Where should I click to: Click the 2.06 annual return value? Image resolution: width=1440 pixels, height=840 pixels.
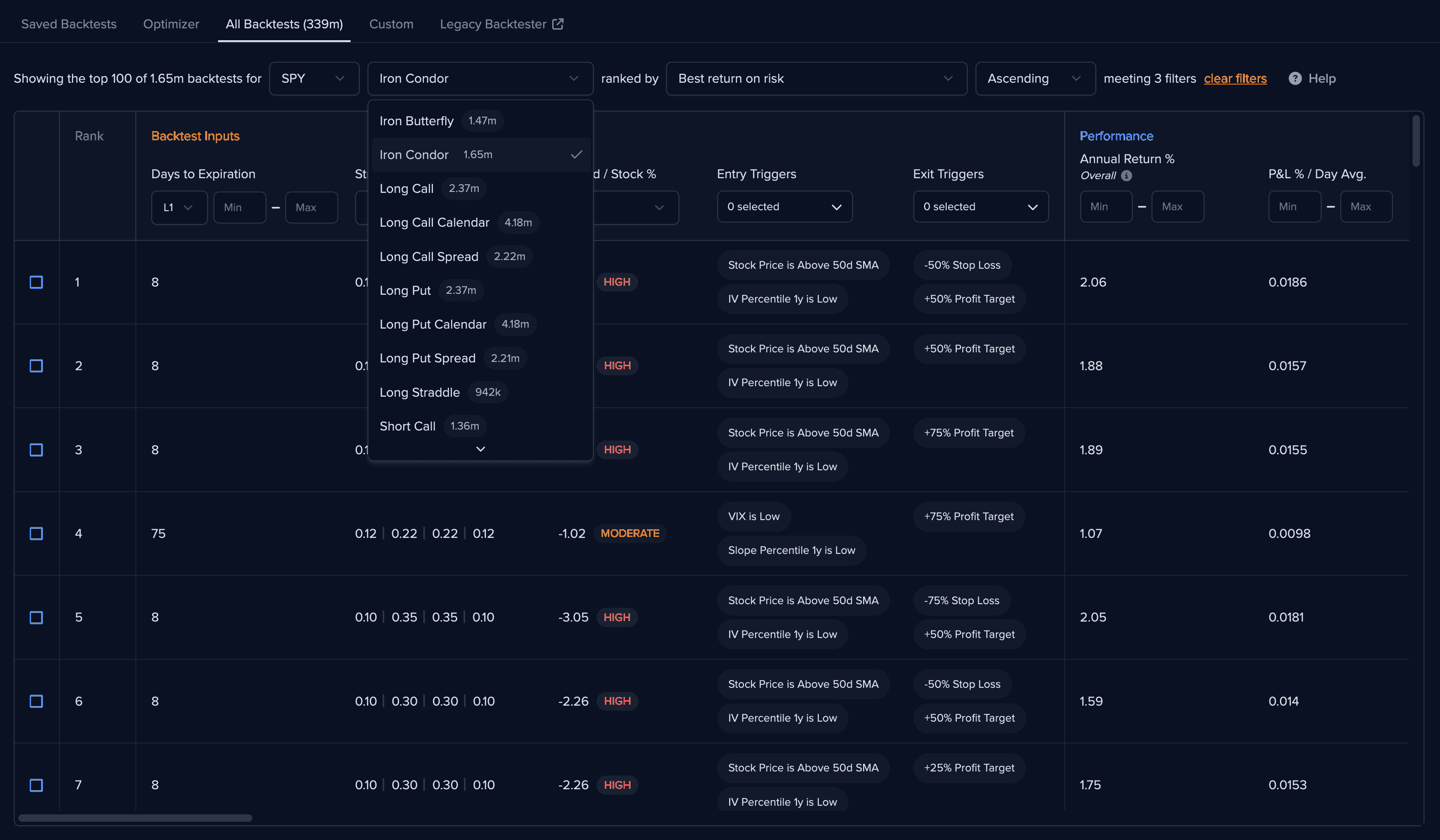[x=1093, y=282]
